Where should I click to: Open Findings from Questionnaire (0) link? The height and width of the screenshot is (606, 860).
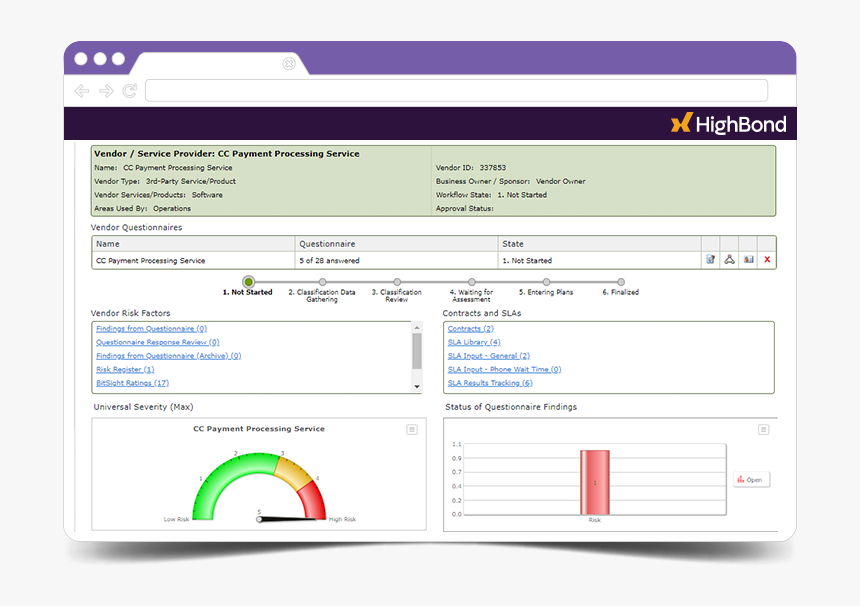151,329
